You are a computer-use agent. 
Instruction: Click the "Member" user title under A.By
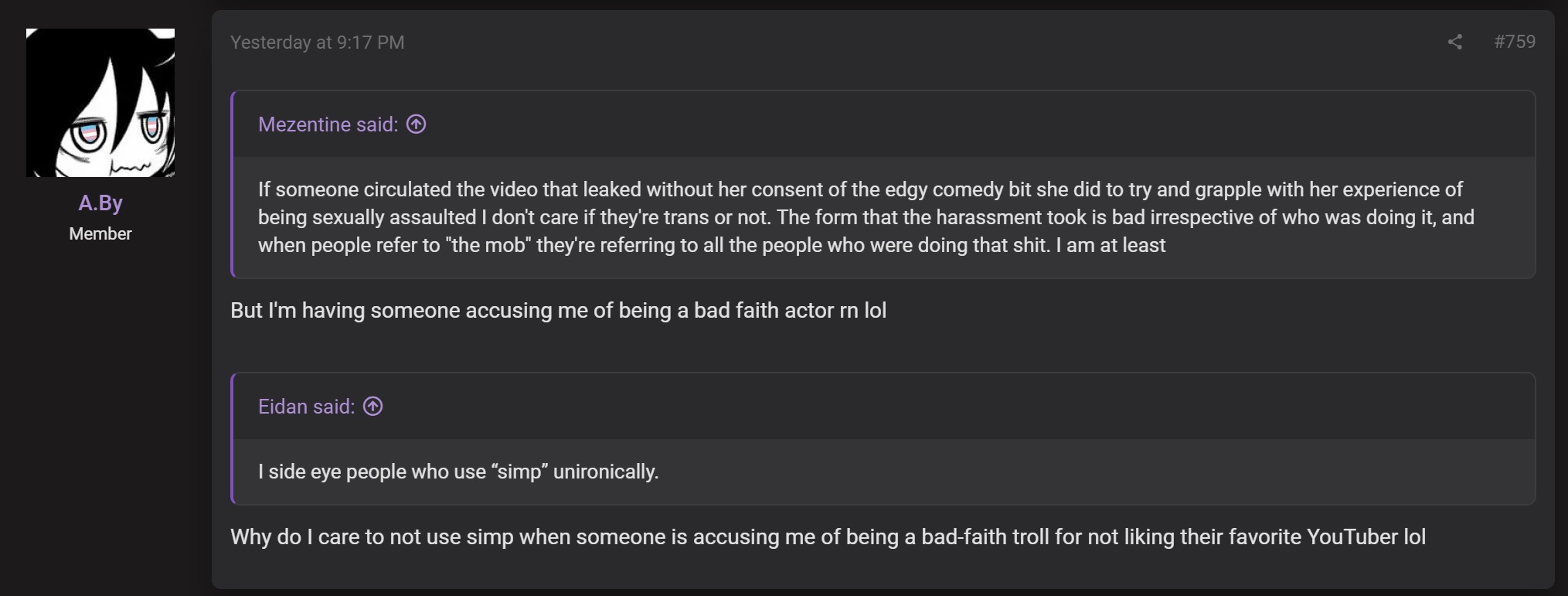point(100,233)
